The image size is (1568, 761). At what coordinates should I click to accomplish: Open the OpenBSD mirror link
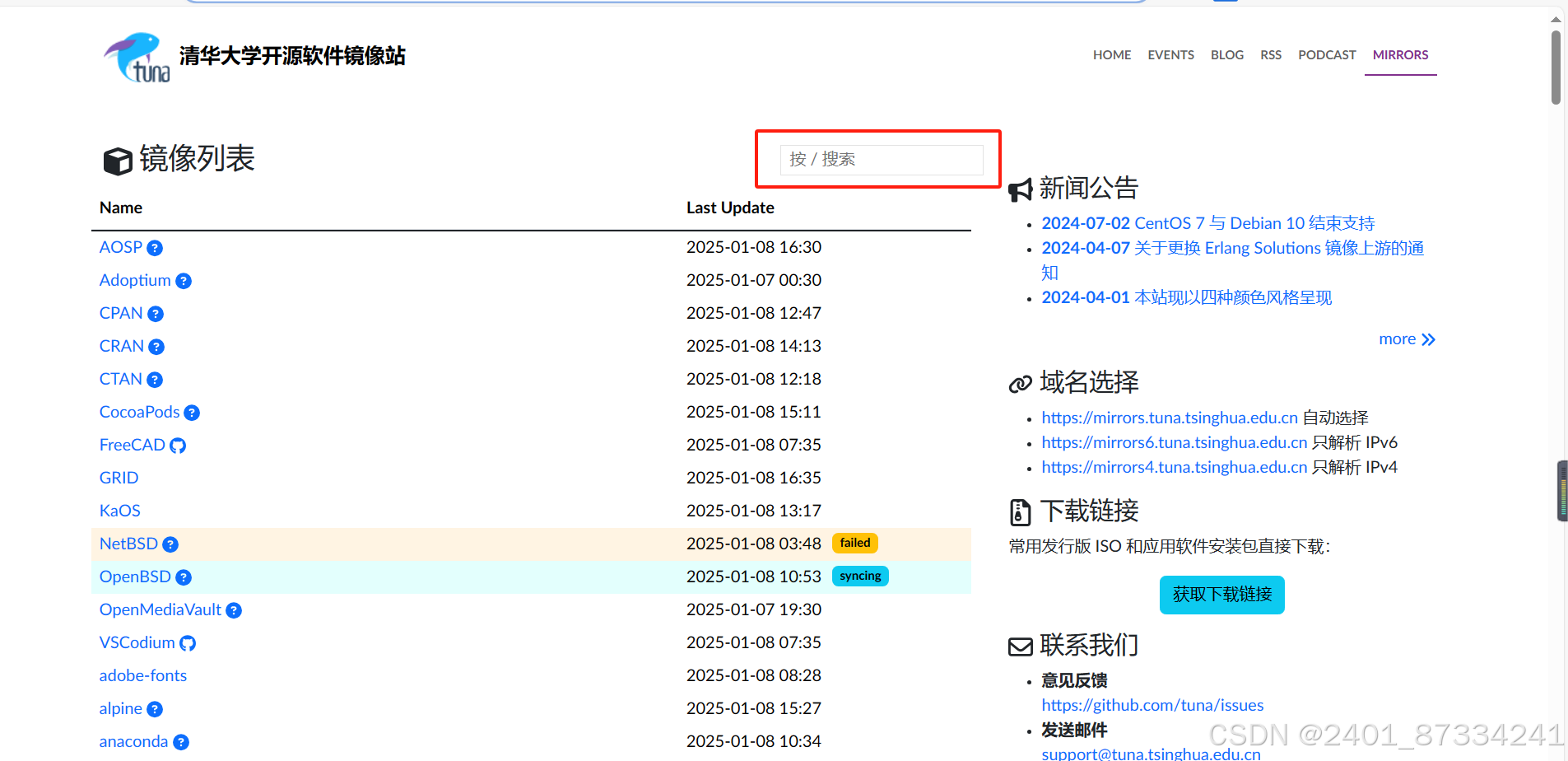point(135,577)
